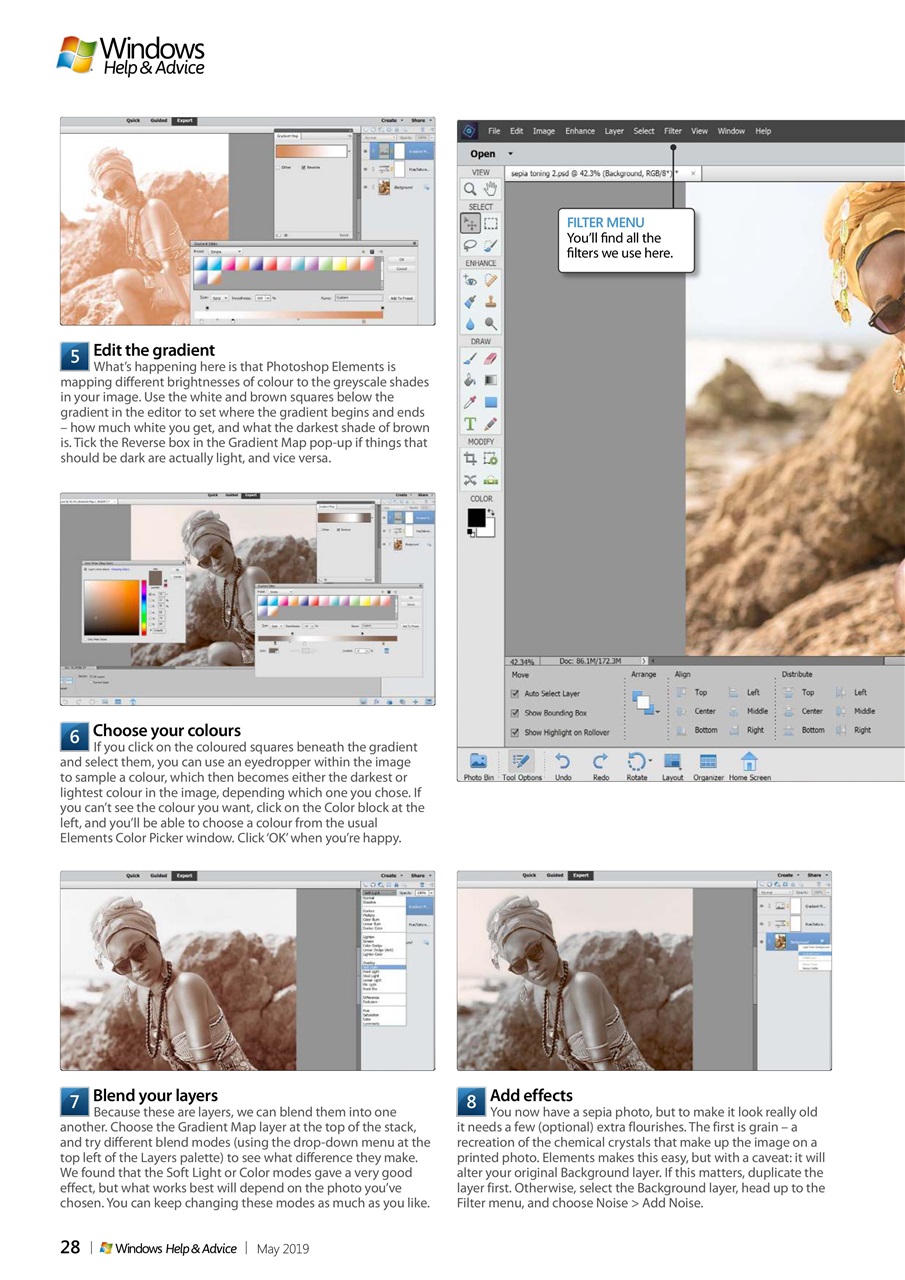905x1280 pixels.
Task: Switch to the Expert tab
Action: tap(580, 875)
